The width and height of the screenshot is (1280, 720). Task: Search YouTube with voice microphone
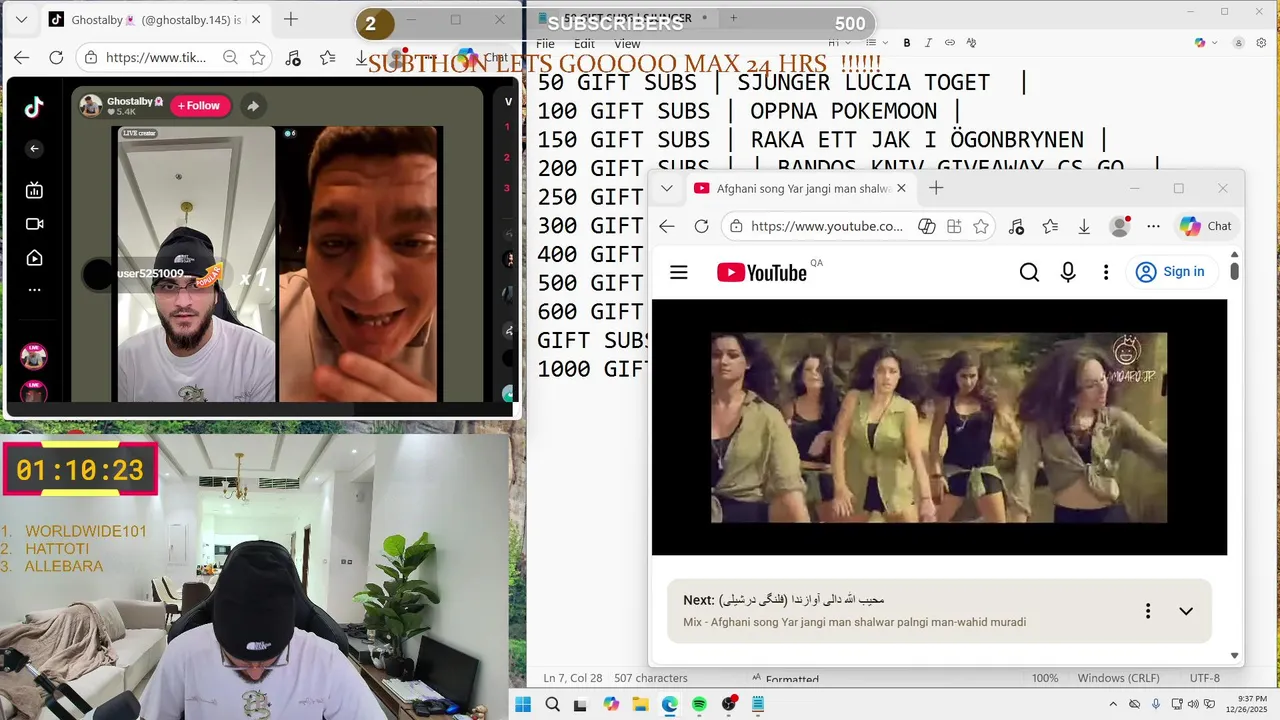pyautogui.click(x=1068, y=272)
